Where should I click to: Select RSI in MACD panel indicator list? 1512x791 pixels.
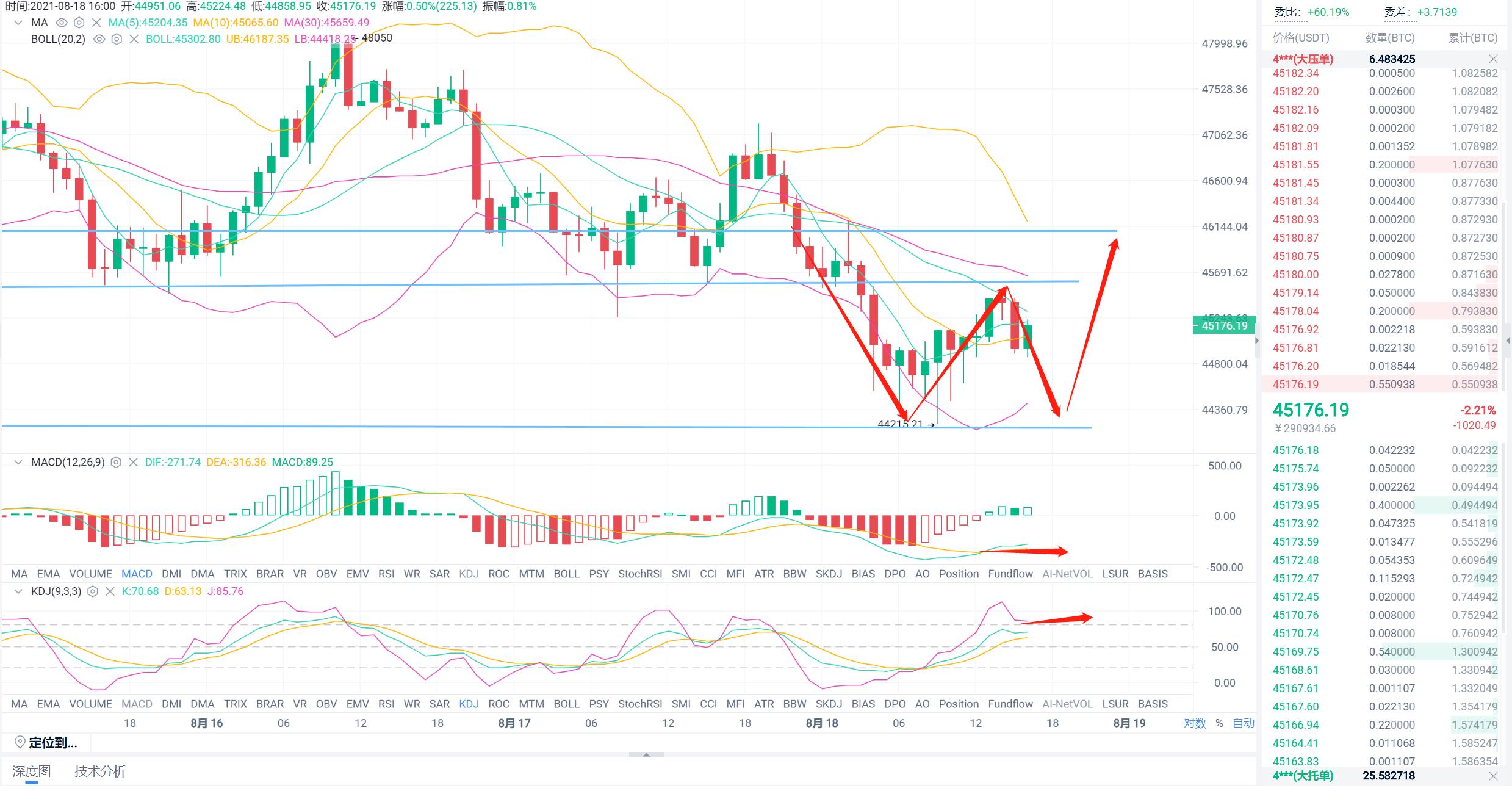386,574
